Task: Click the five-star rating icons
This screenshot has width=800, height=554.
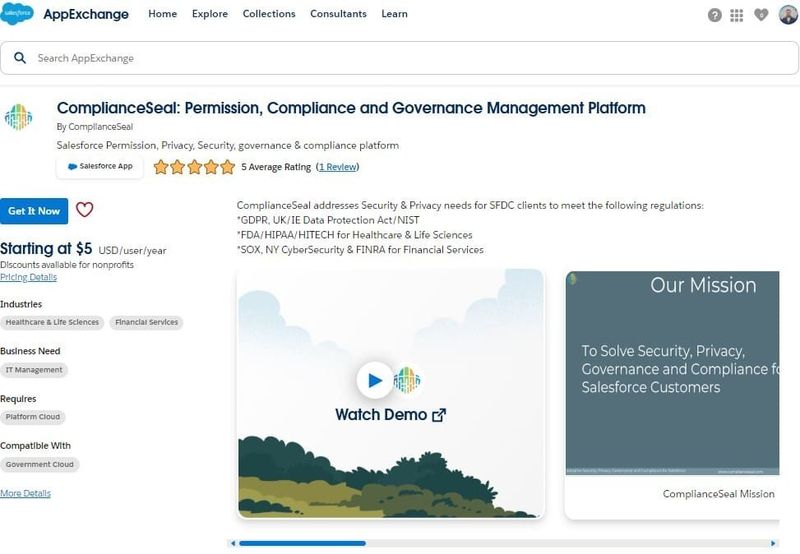Action: pos(194,167)
